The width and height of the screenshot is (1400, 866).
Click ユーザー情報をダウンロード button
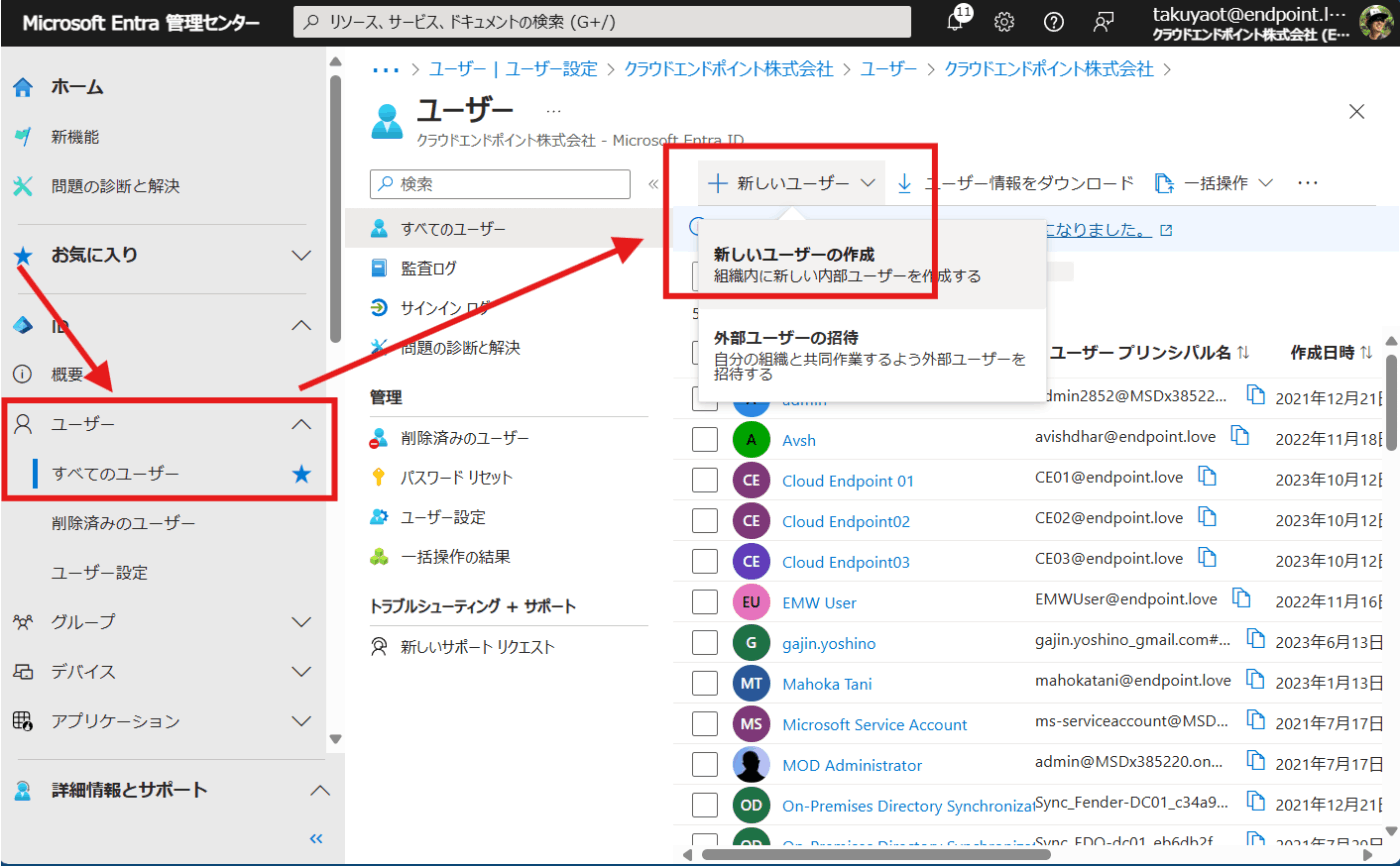point(1015,183)
